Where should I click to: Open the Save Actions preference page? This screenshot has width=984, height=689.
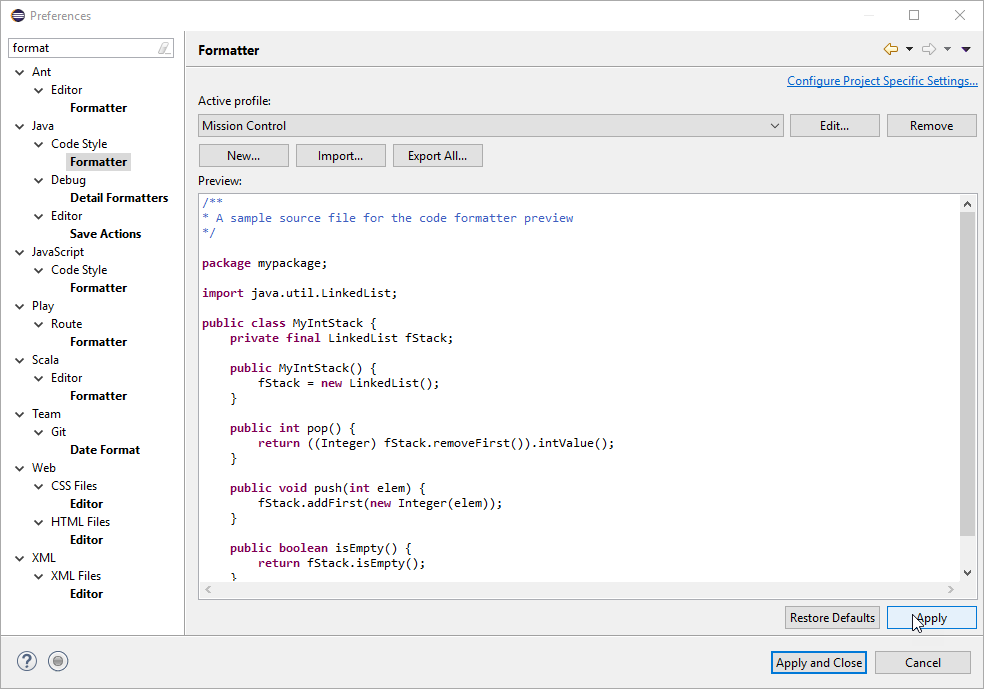[105, 233]
